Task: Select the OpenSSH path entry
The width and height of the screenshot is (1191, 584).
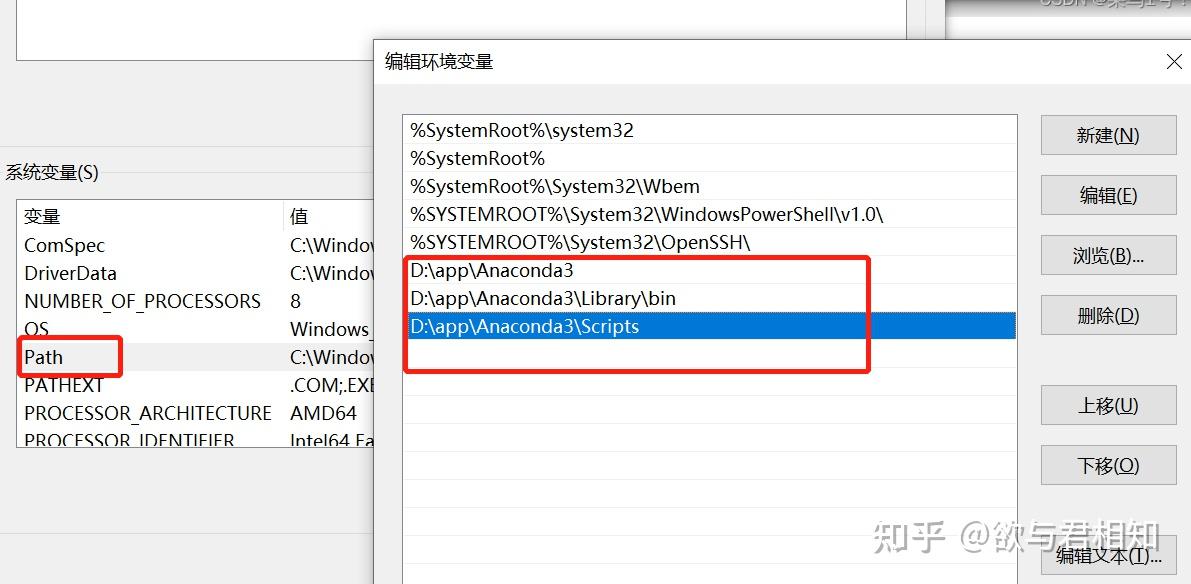Action: (600, 241)
